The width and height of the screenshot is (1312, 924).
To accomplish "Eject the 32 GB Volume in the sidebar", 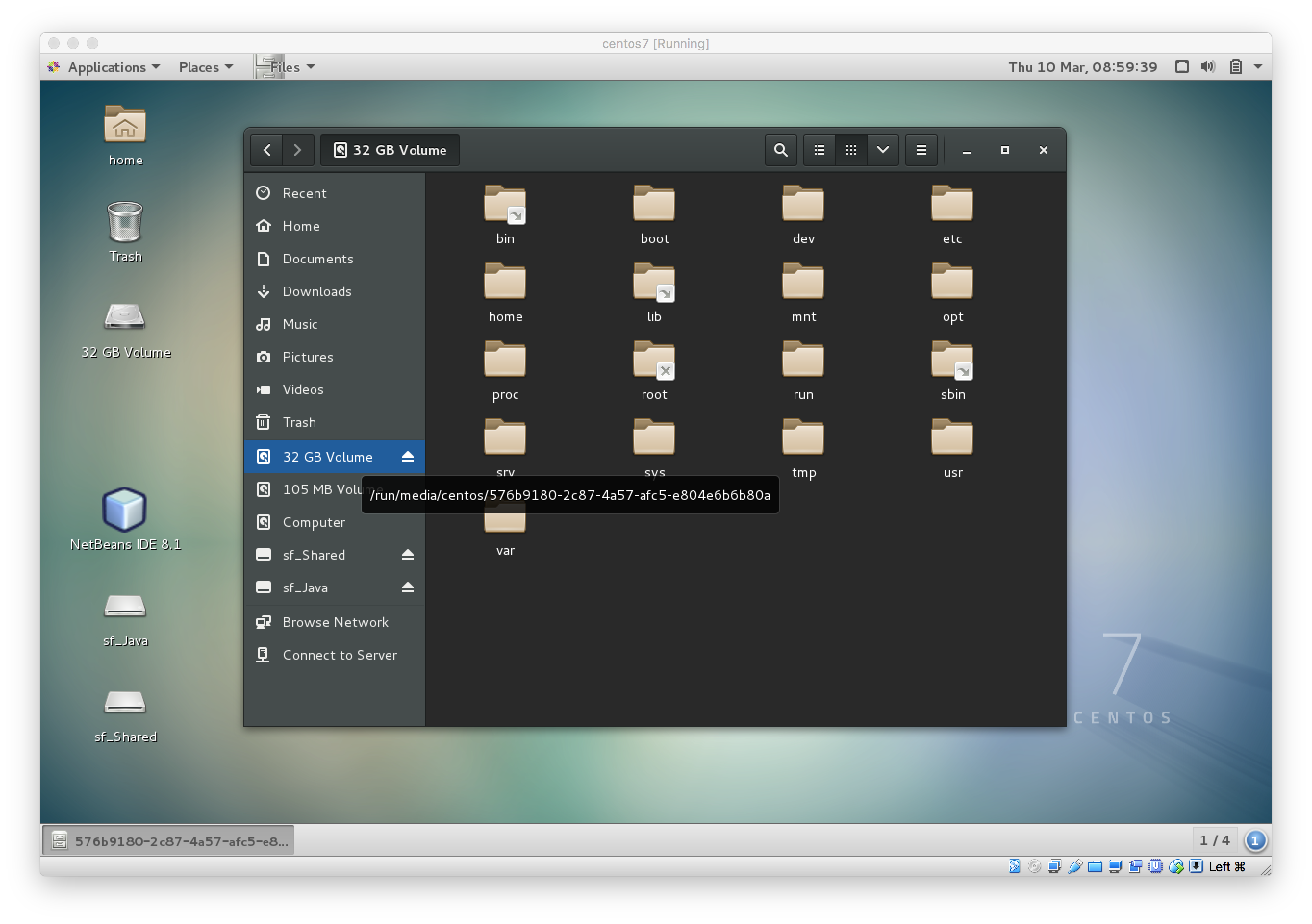I will (407, 456).
